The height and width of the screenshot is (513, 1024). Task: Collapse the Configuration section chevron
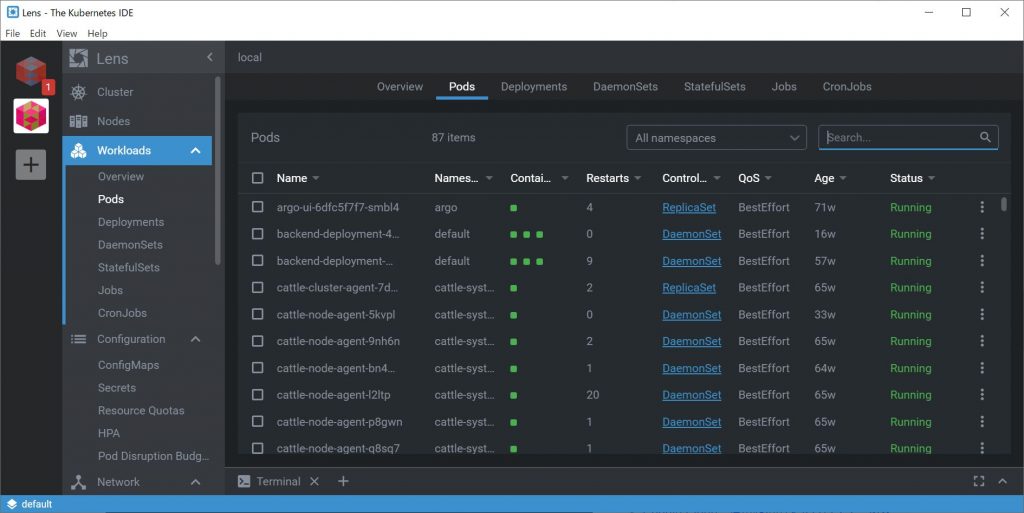[x=195, y=339]
